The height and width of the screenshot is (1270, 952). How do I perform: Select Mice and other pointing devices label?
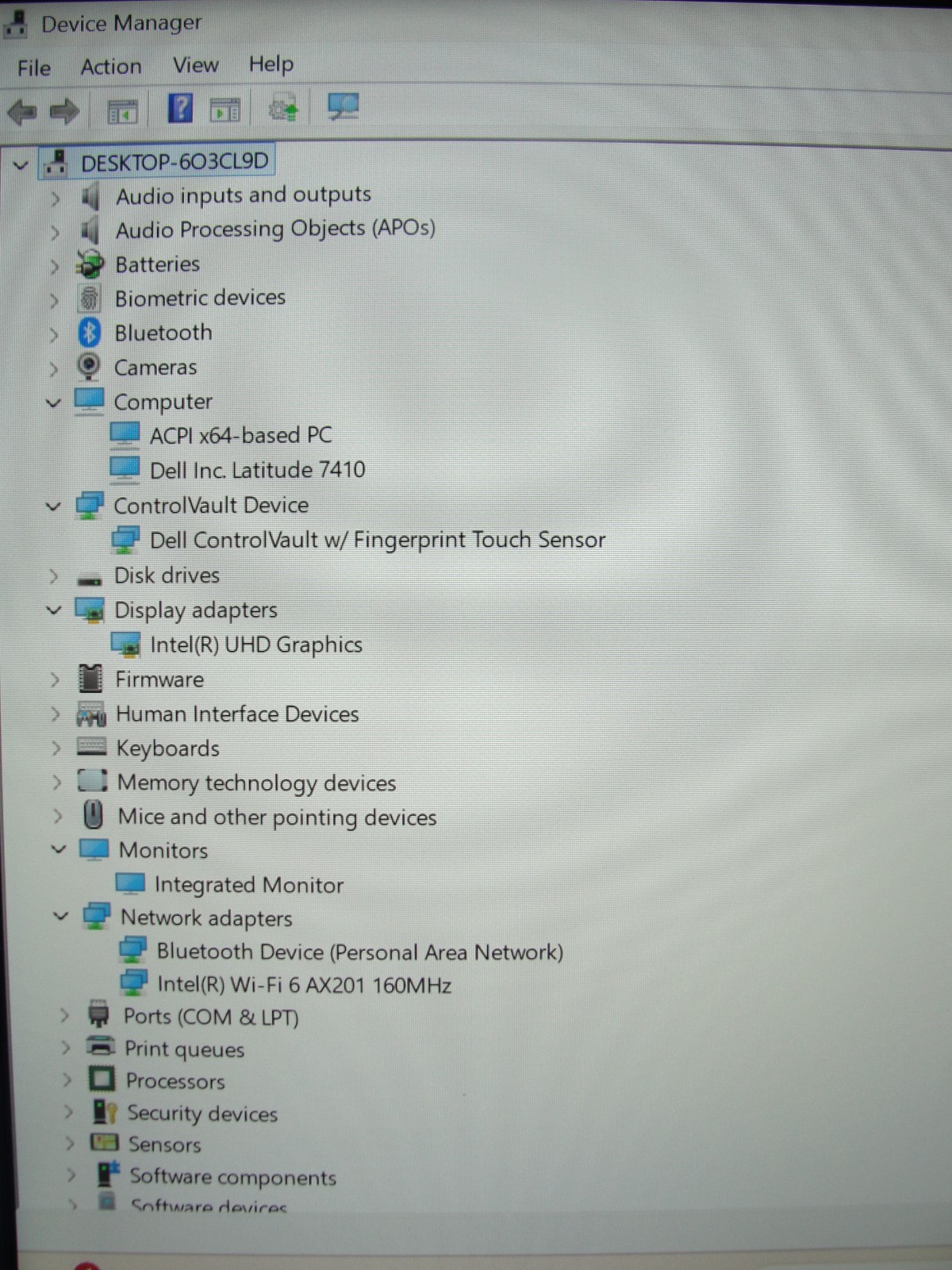tap(277, 817)
